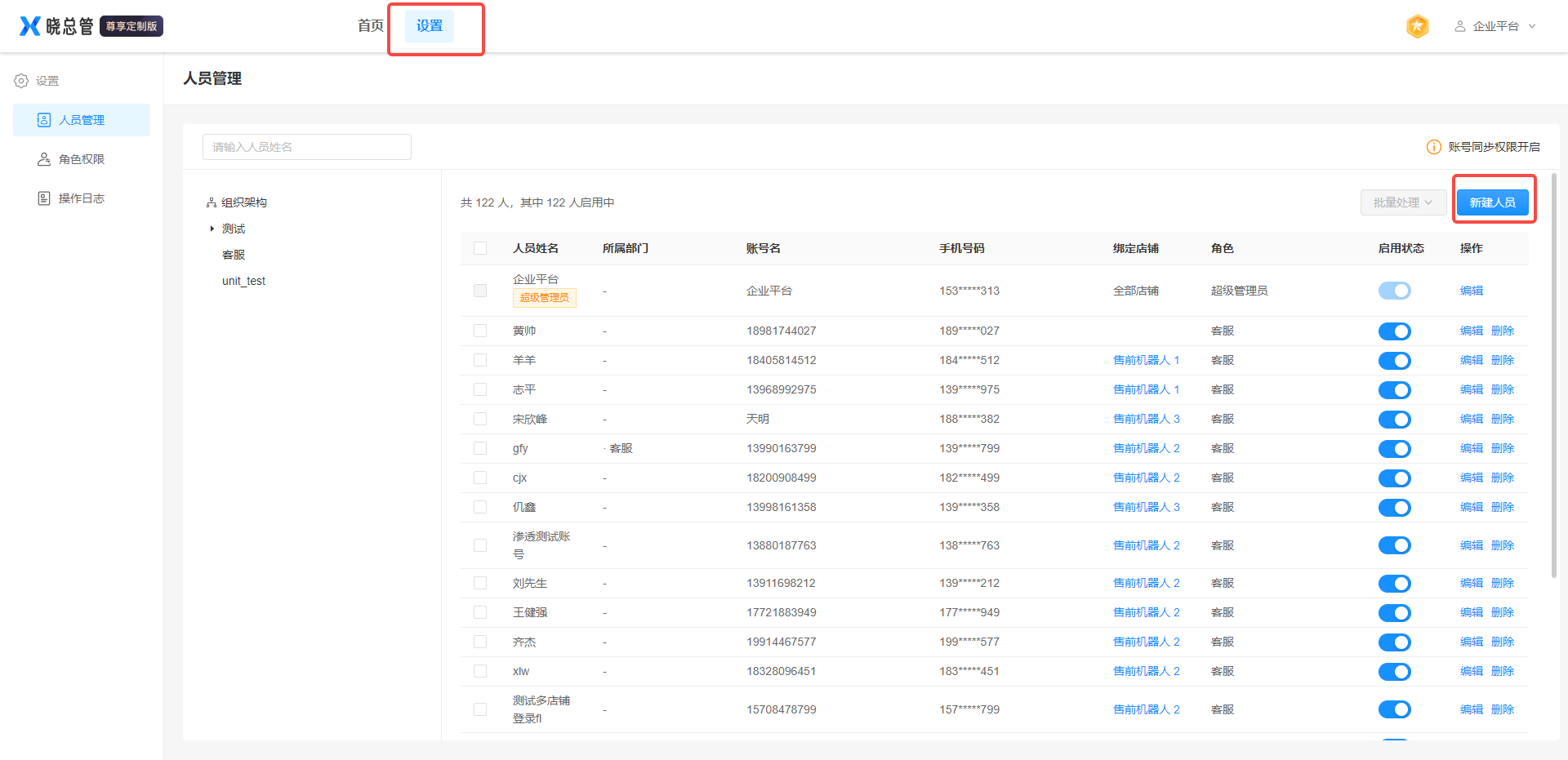Click the 新建人员 button
Viewport: 1568px width, 760px height.
(1493, 202)
